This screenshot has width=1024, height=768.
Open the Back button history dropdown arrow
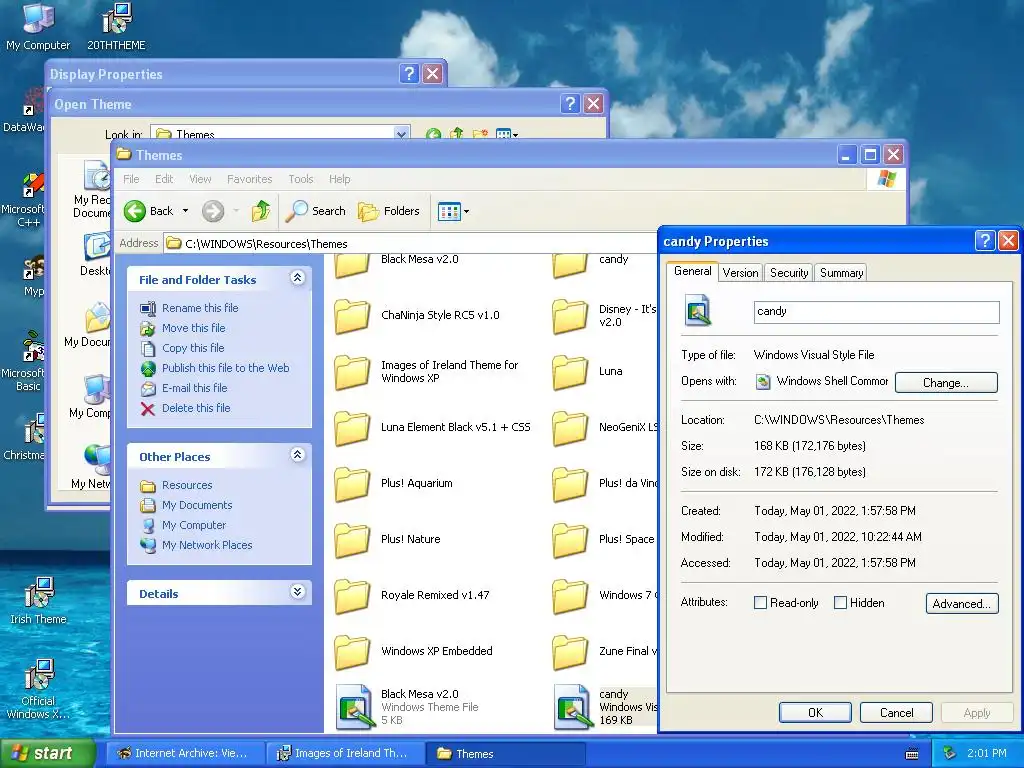(185, 211)
